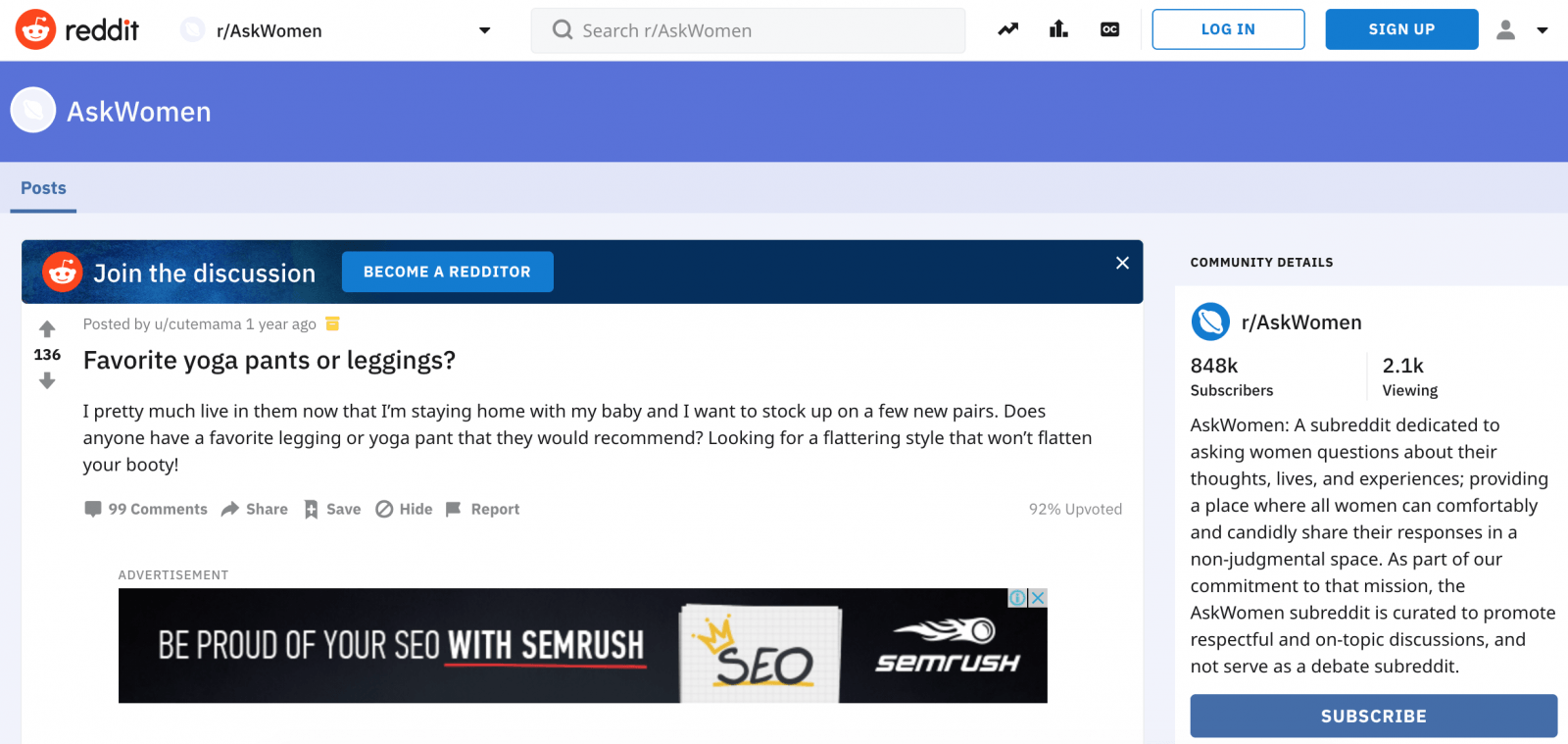Click the yellow archived post icon
The width and height of the screenshot is (1568, 744).
[x=332, y=323]
